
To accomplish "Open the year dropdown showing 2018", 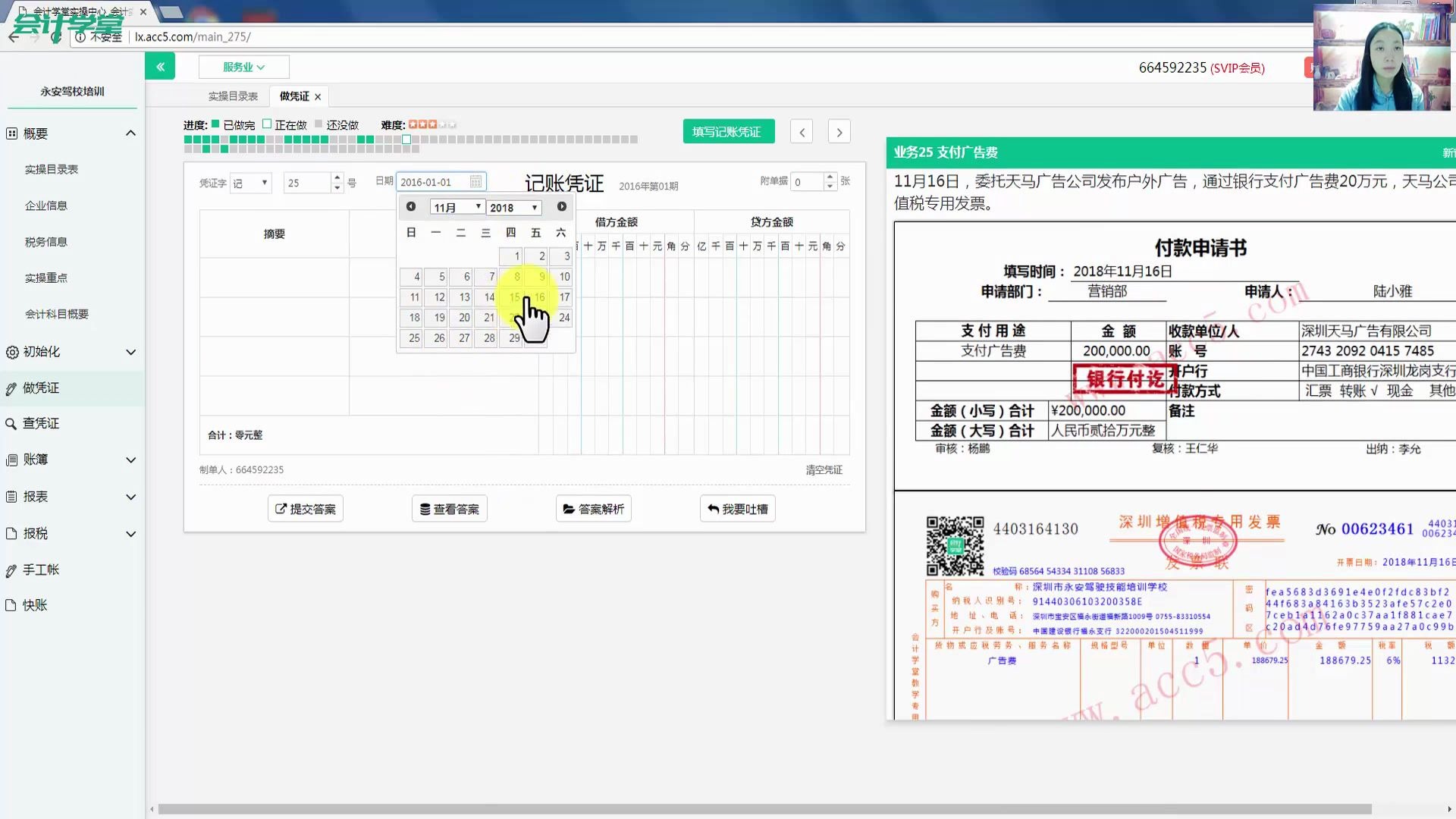I will [x=513, y=207].
